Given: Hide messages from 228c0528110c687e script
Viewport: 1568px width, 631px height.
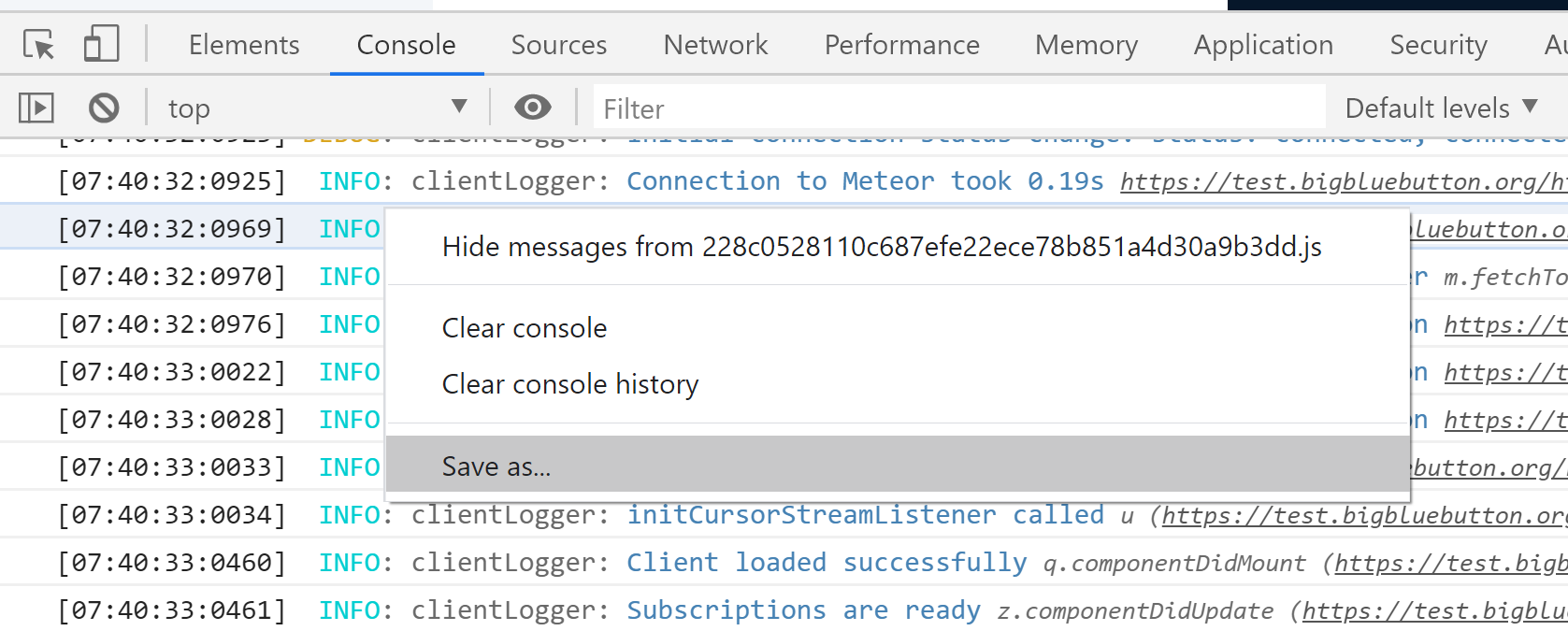Looking at the screenshot, I should [x=881, y=247].
